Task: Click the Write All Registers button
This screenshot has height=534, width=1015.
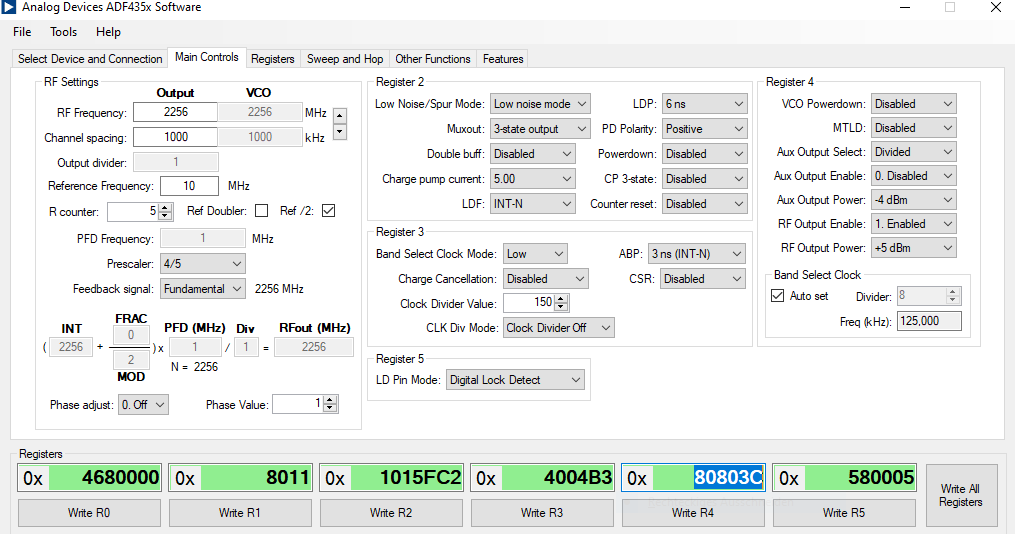Action: point(961,495)
